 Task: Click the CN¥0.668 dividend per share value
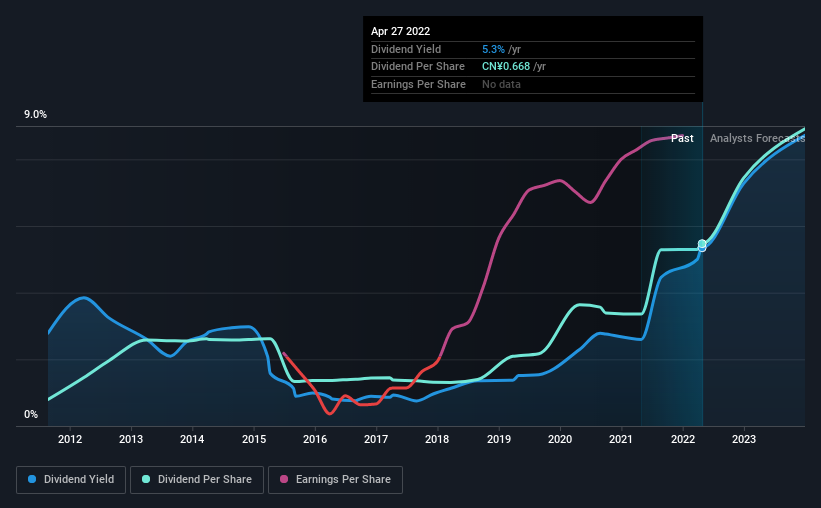(x=506, y=67)
